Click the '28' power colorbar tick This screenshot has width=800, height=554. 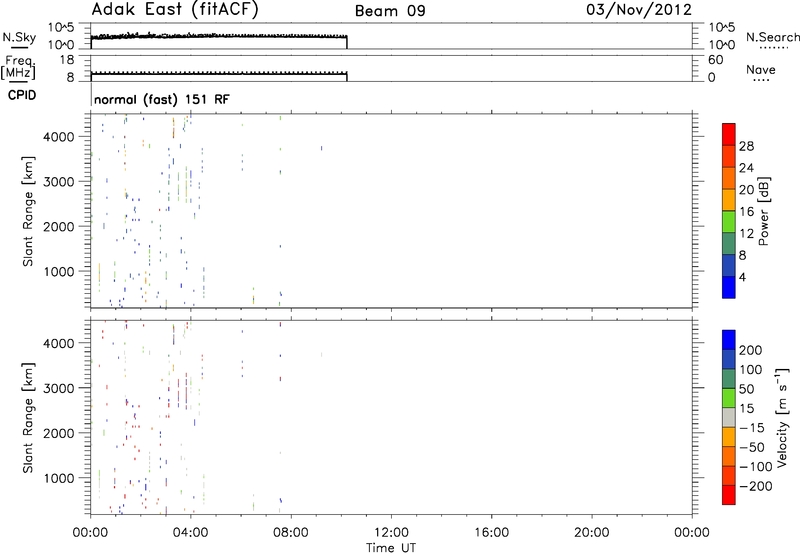pyautogui.click(x=746, y=146)
